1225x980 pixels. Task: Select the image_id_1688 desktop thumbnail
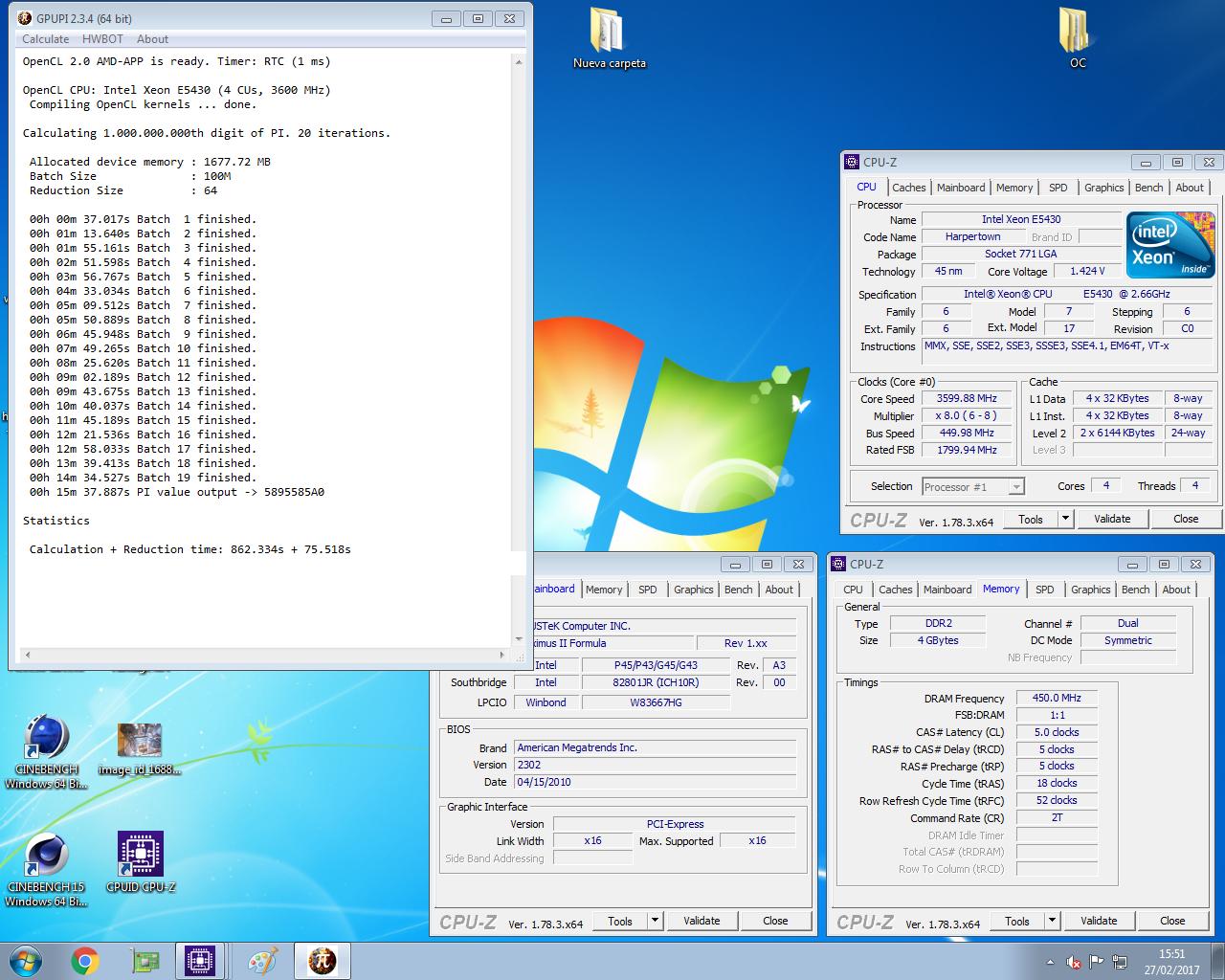(x=140, y=748)
